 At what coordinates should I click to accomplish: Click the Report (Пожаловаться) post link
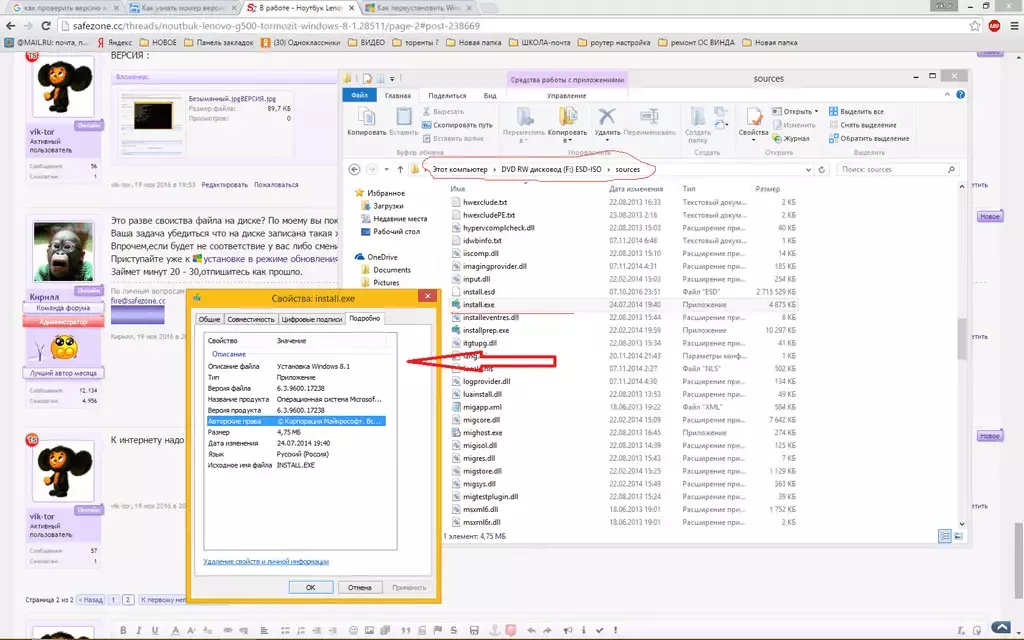276,185
